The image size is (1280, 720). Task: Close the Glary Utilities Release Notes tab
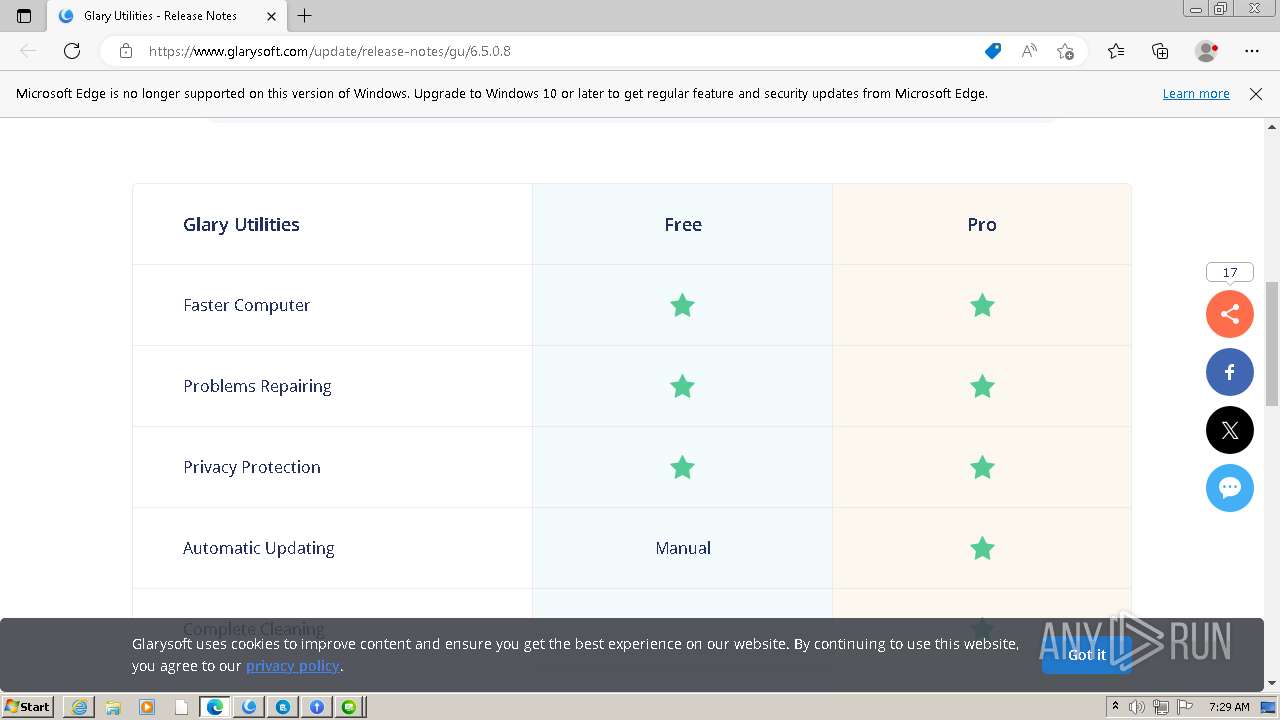click(x=272, y=16)
